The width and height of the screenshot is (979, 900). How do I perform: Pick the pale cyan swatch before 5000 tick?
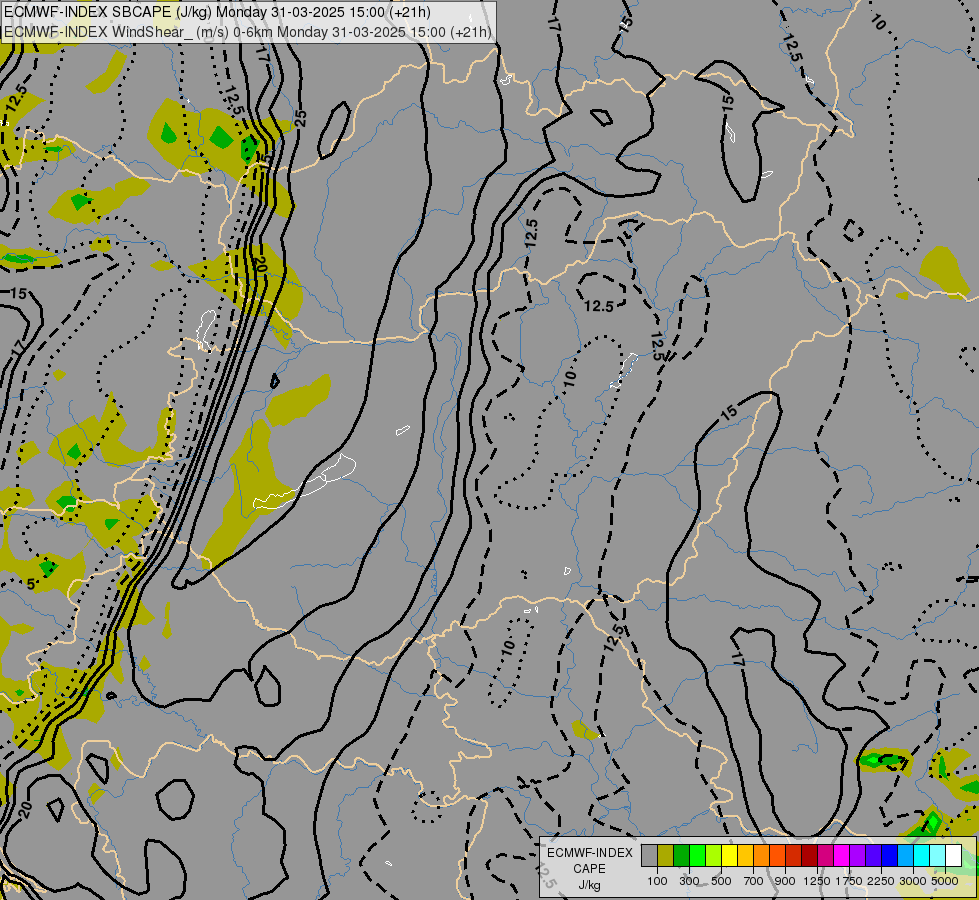point(938,856)
